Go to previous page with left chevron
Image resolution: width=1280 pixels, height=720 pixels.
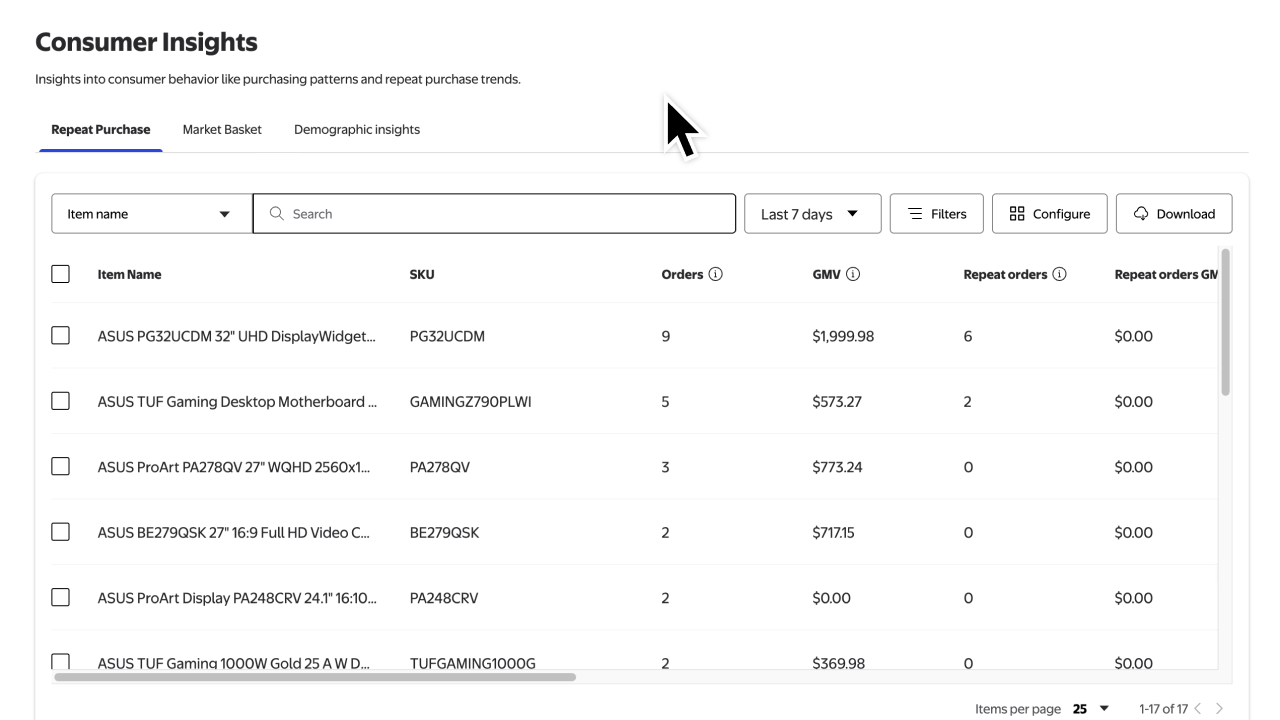pos(1198,709)
